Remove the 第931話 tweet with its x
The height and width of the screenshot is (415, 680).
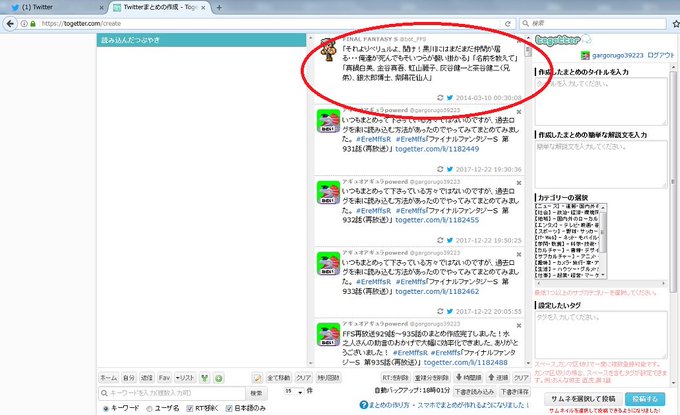519,112
